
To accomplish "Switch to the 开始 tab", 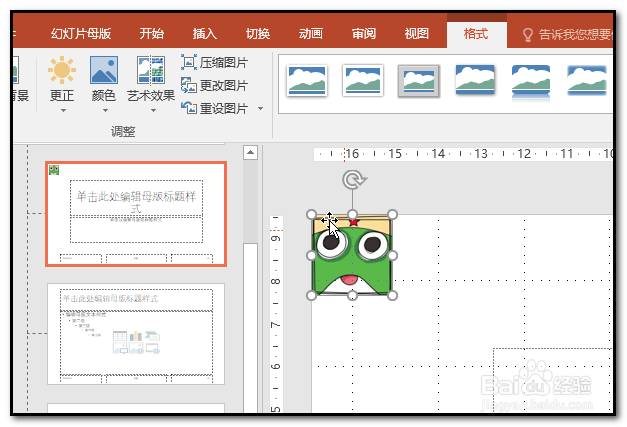I will (152, 34).
